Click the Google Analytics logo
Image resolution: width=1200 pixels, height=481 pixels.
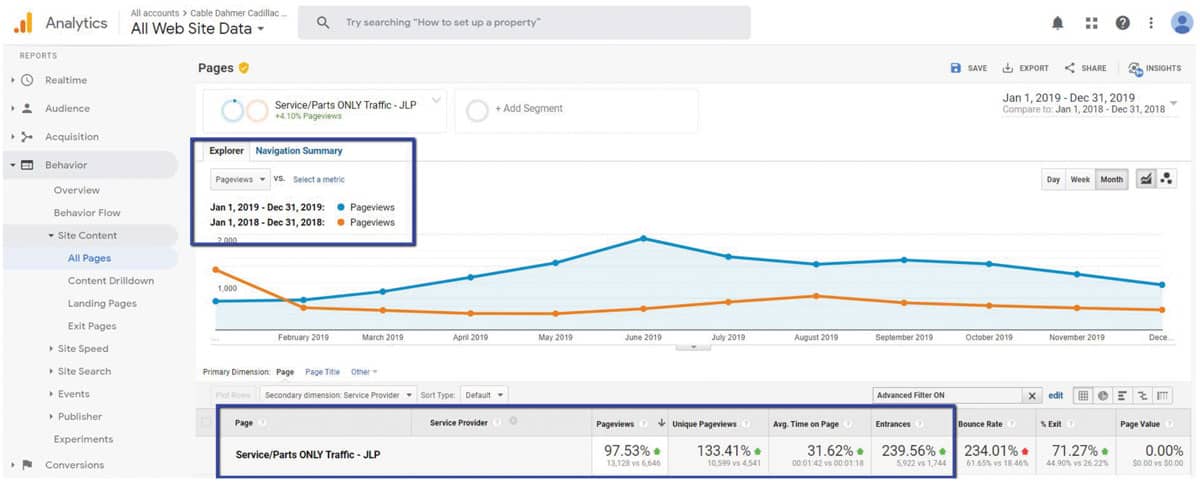pos(22,22)
